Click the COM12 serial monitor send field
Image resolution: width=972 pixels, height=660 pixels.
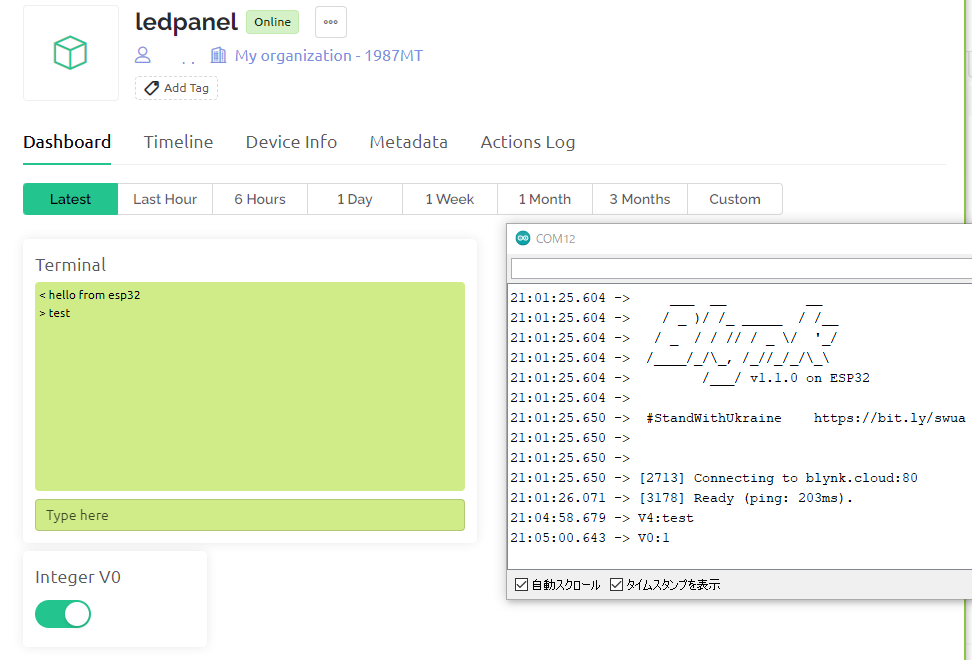tap(741, 268)
